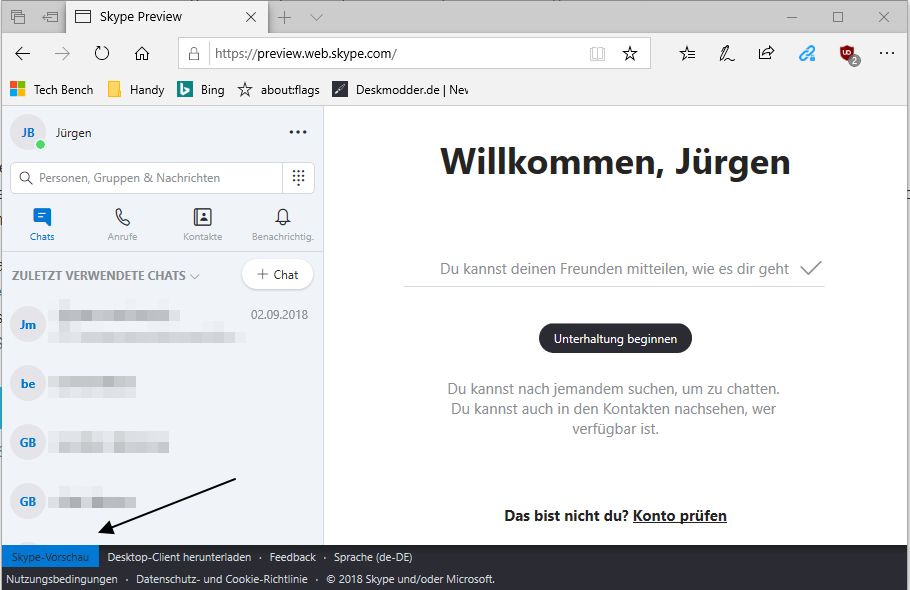Switch to the Anrufe tab

[x=122, y=225]
